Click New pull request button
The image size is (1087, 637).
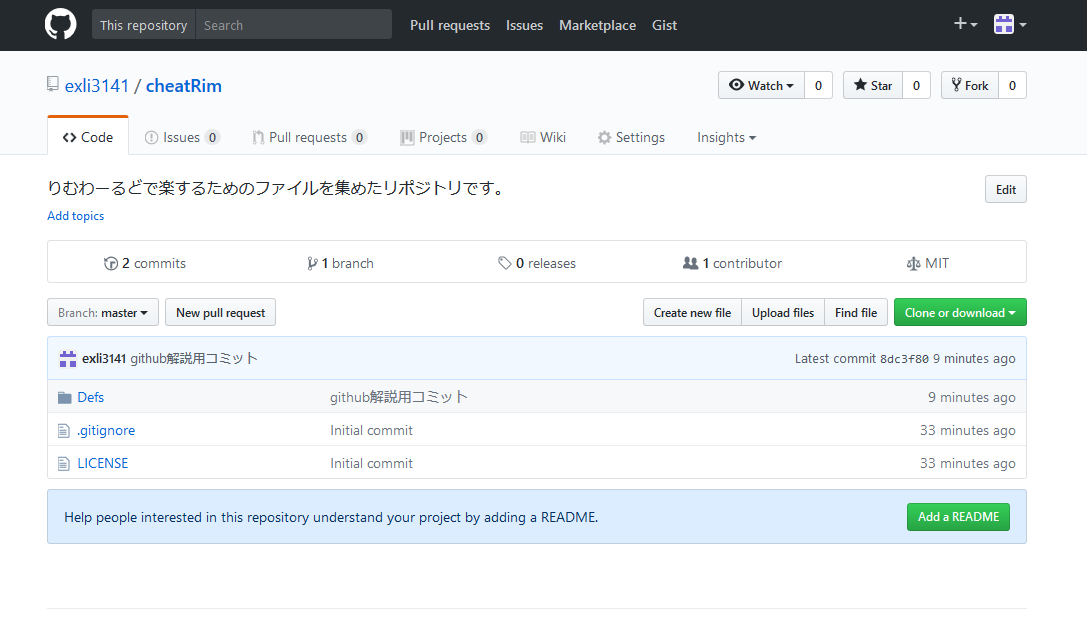click(220, 313)
